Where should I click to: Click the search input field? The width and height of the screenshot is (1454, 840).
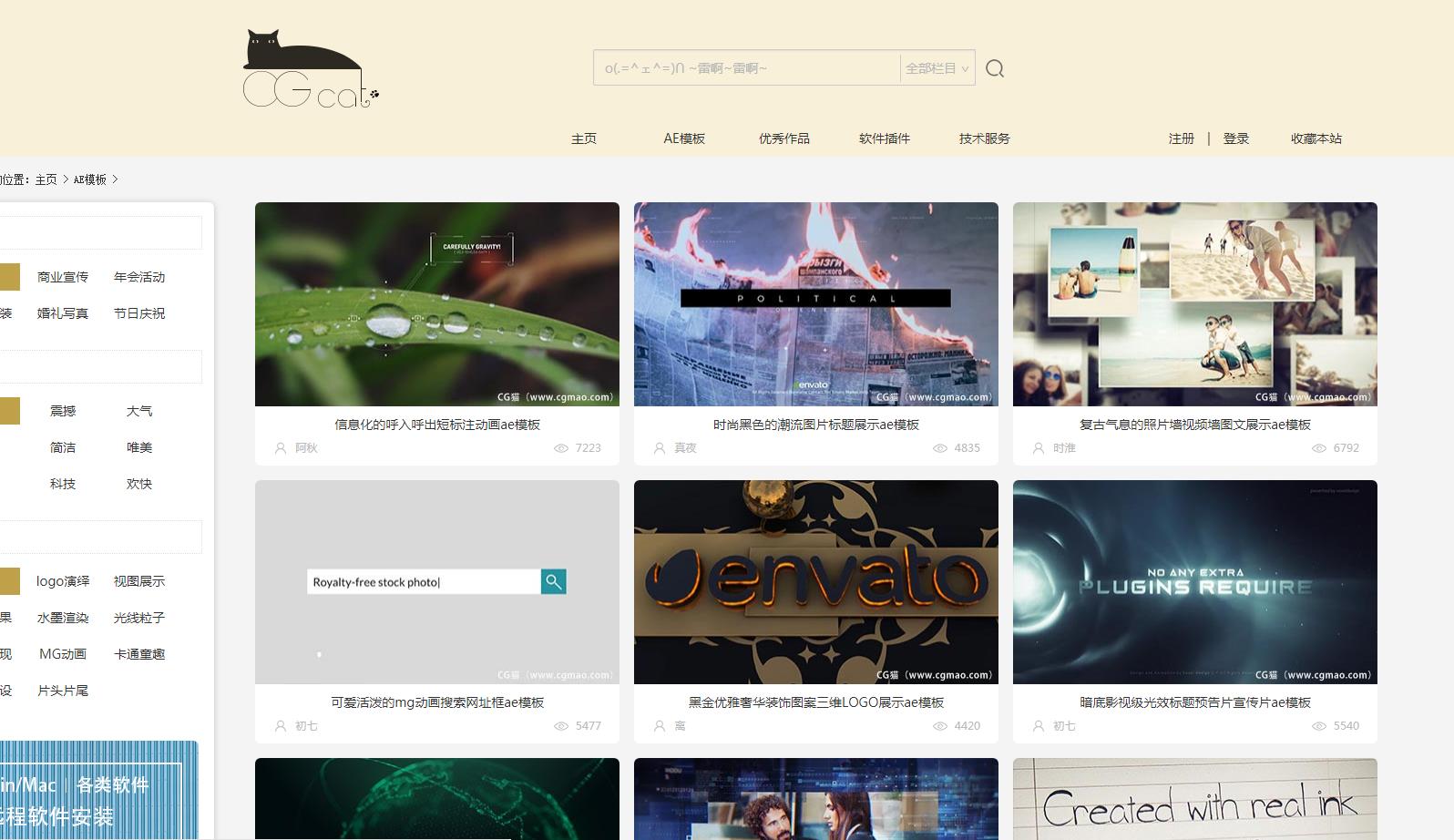click(747, 68)
